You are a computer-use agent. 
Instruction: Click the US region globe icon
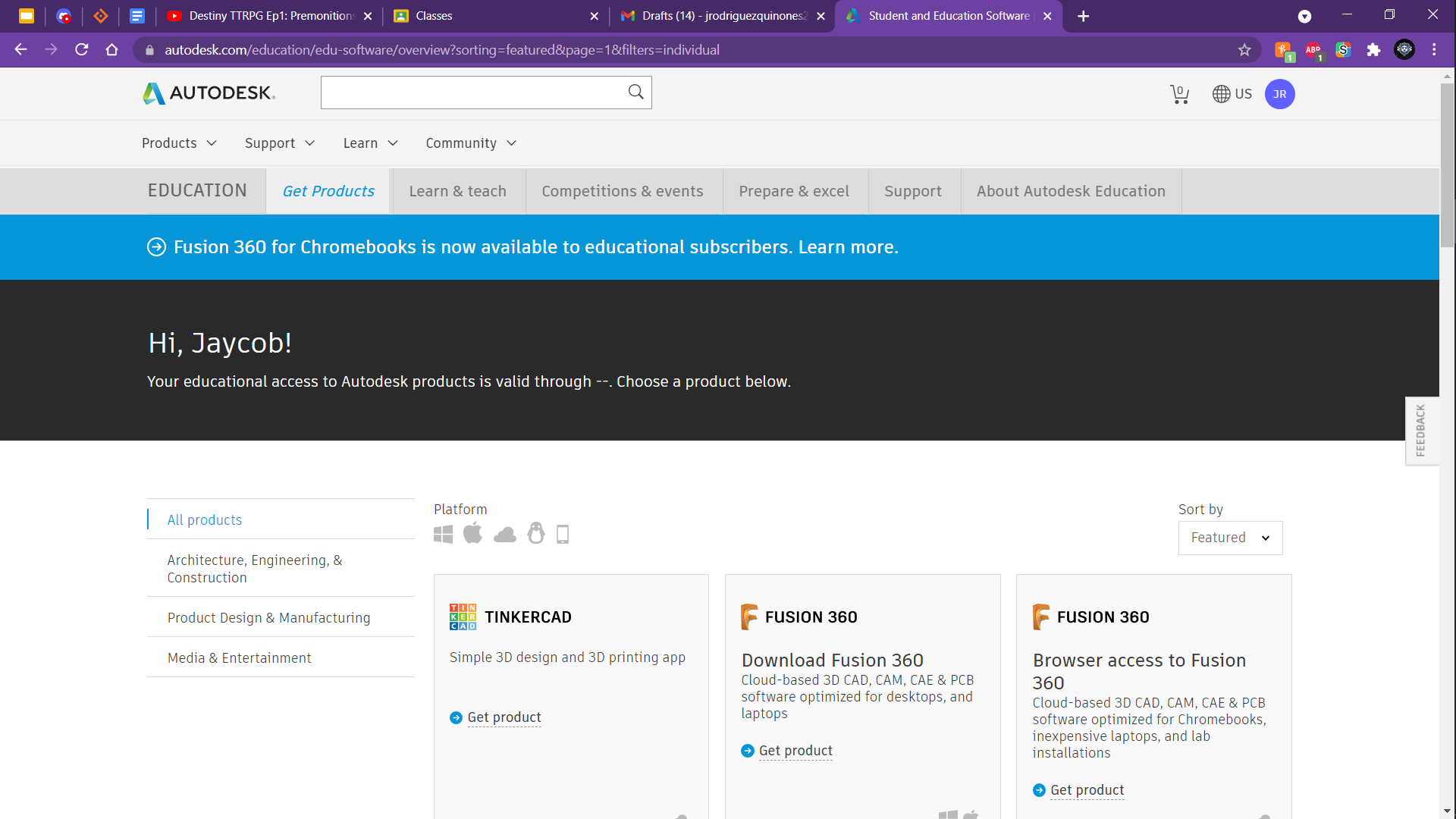[x=1220, y=93]
